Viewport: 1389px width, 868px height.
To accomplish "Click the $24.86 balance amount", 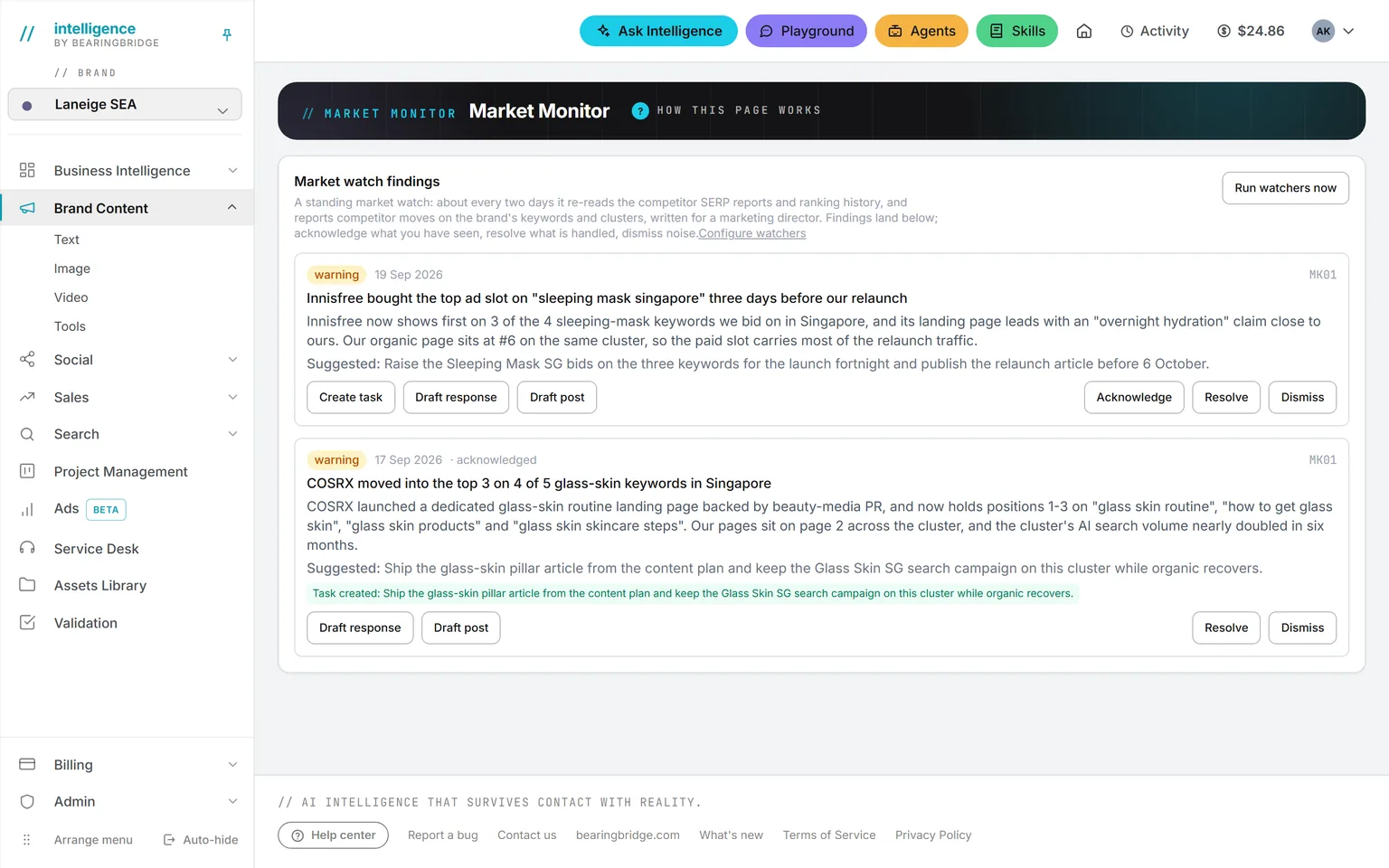I will pyautogui.click(x=1261, y=31).
